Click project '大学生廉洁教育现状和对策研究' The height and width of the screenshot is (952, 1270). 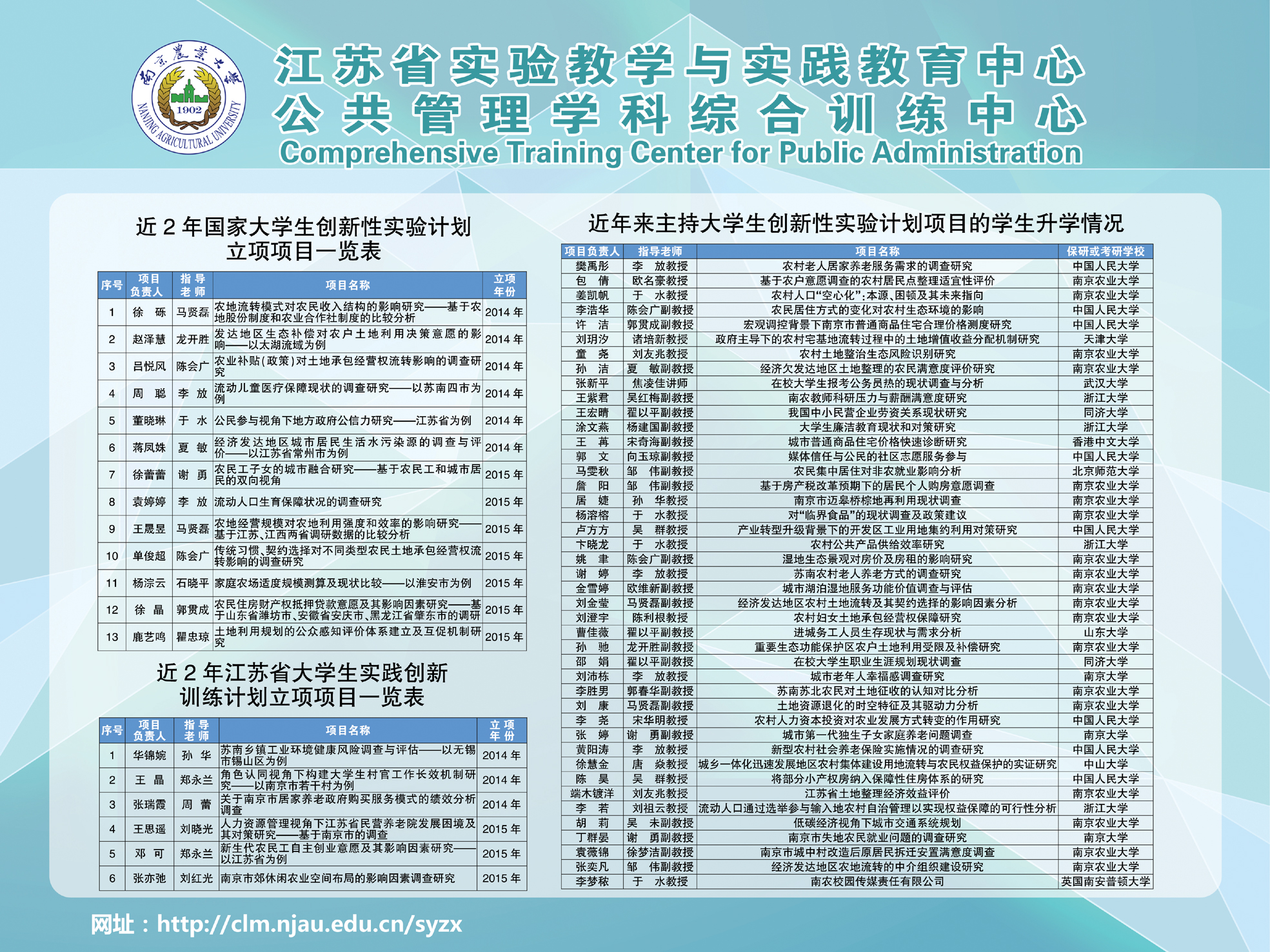[877, 427]
